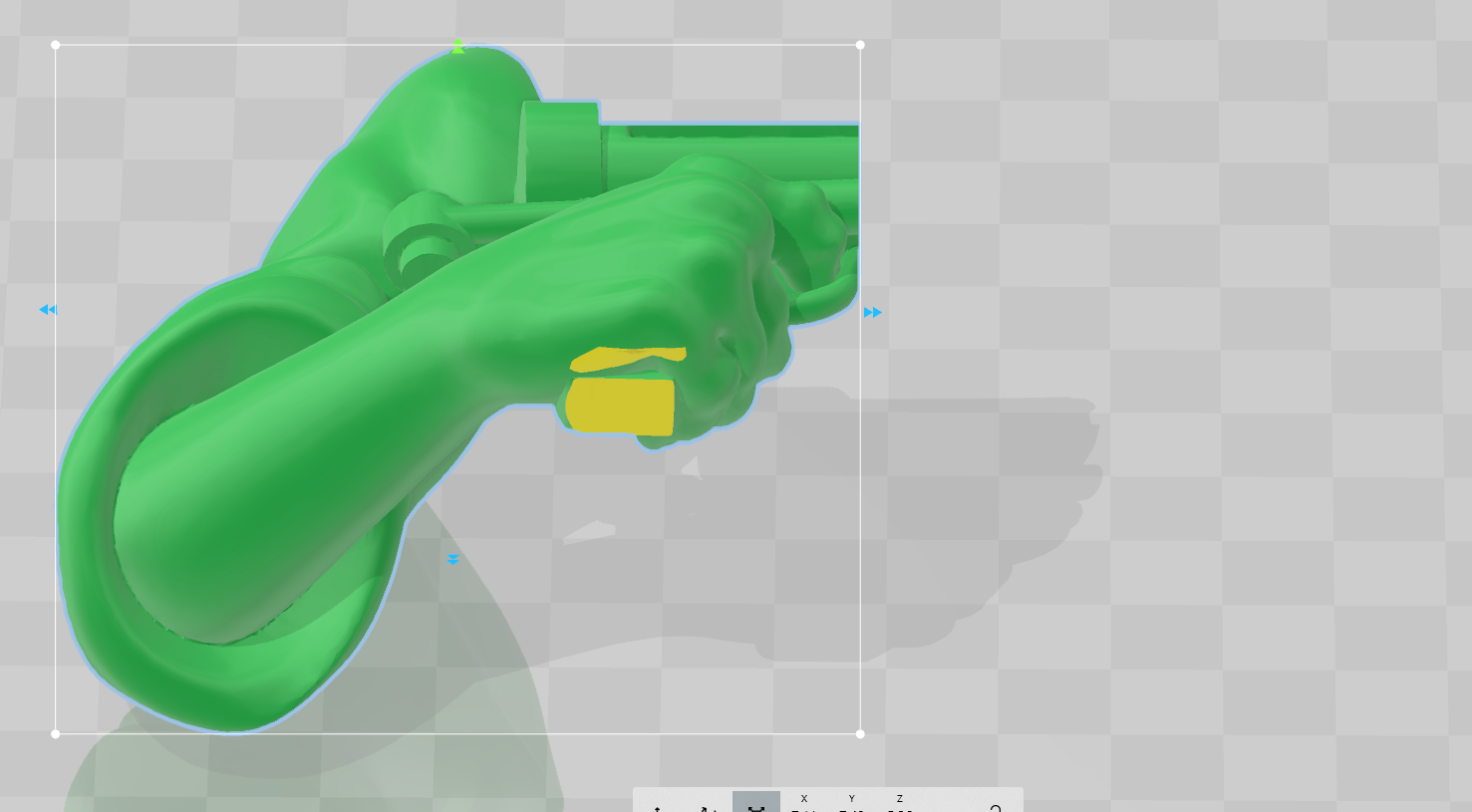Screen dimensions: 1472x812
Task: Click the blue downward double-arrow handle
Action: click(x=453, y=560)
